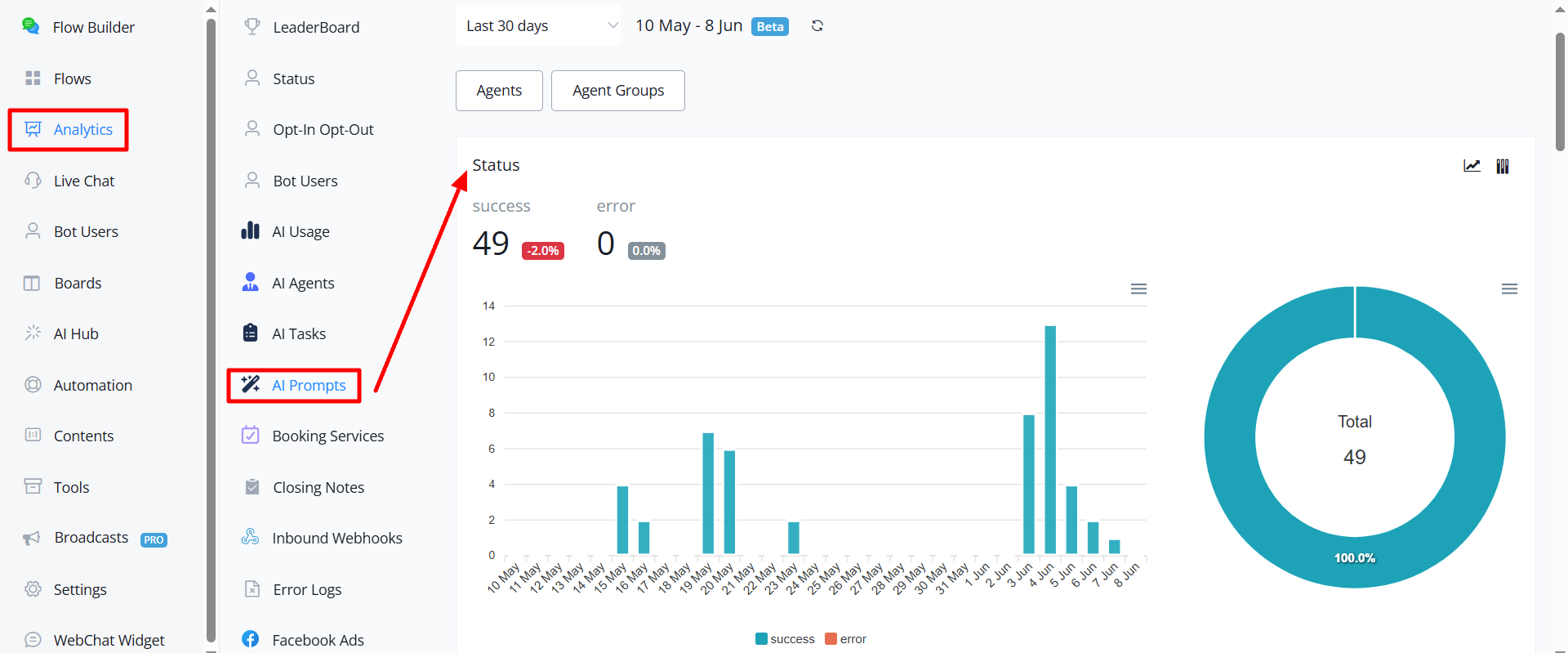Expand the Last 30 days dropdown
The width and height of the screenshot is (1568, 653).
click(x=538, y=26)
